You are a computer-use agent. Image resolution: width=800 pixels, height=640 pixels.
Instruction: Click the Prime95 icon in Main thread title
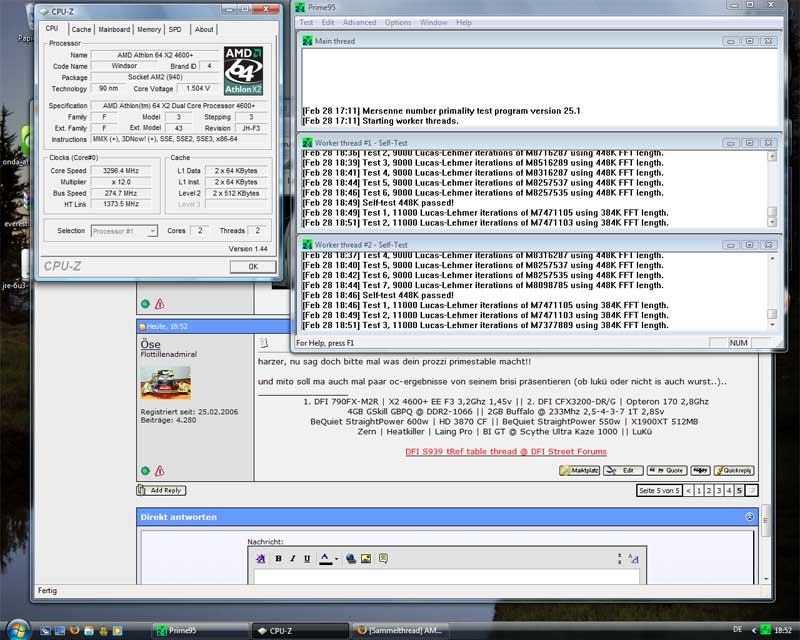307,41
